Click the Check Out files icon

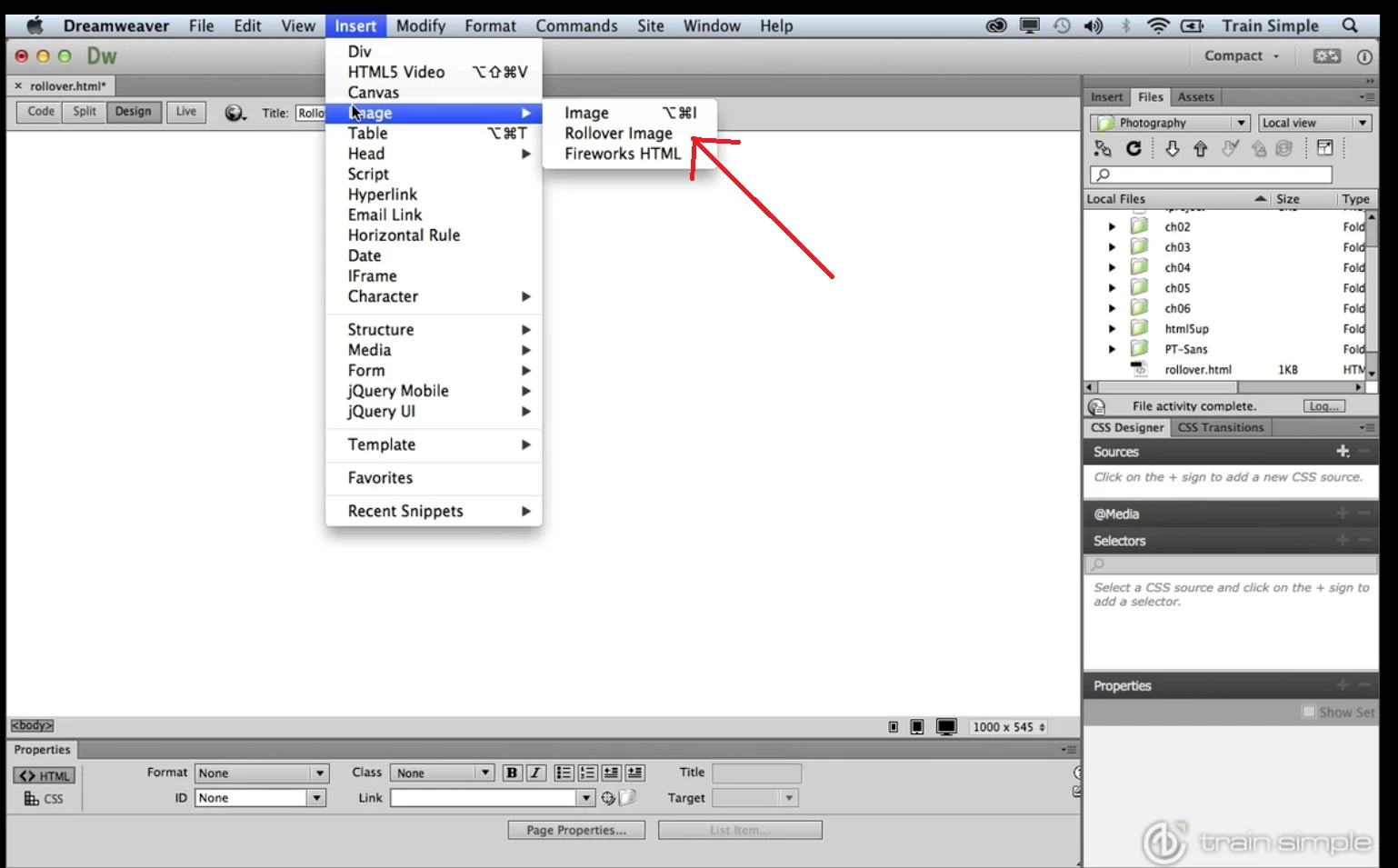[1230, 148]
